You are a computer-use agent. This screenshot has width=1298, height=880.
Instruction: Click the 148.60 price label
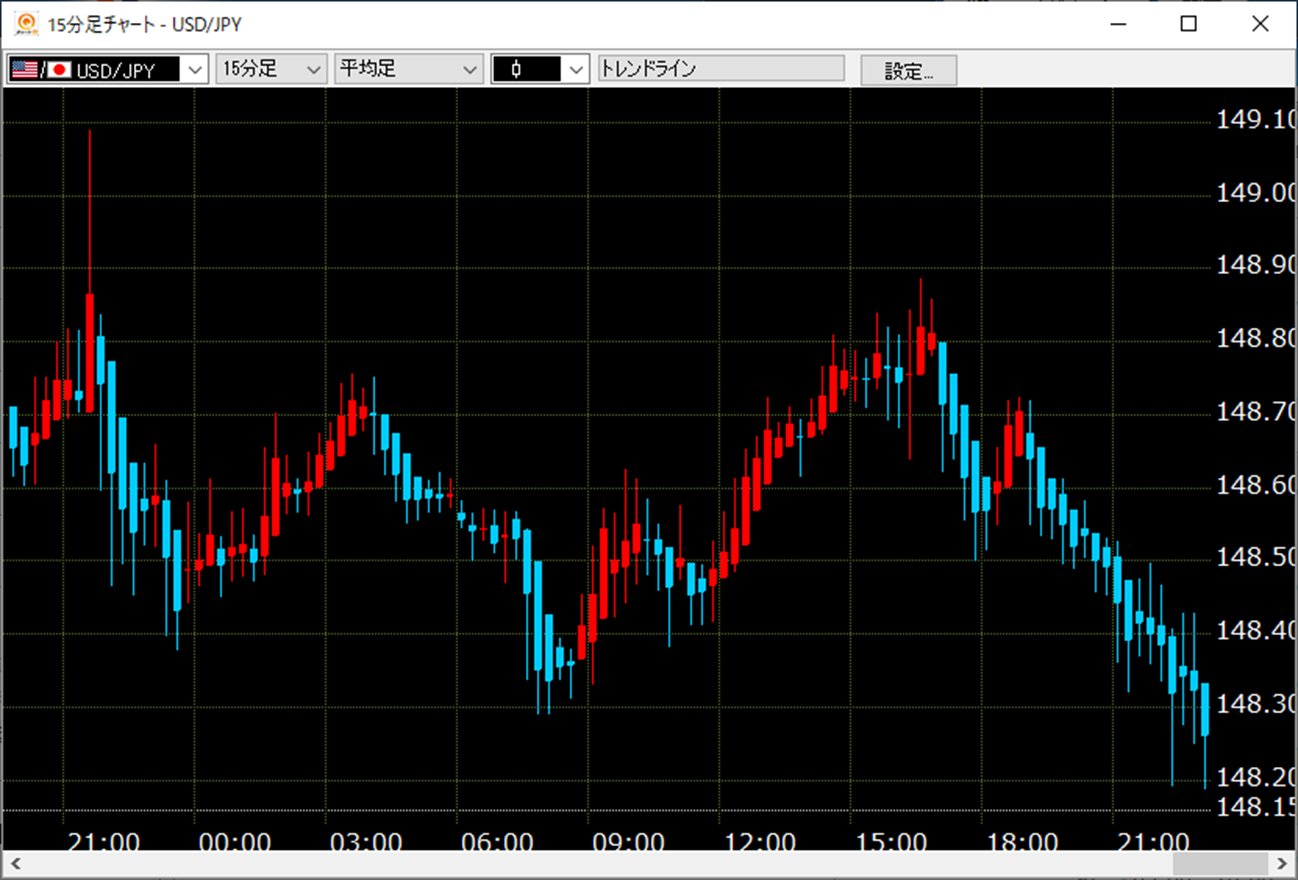(x=1256, y=485)
